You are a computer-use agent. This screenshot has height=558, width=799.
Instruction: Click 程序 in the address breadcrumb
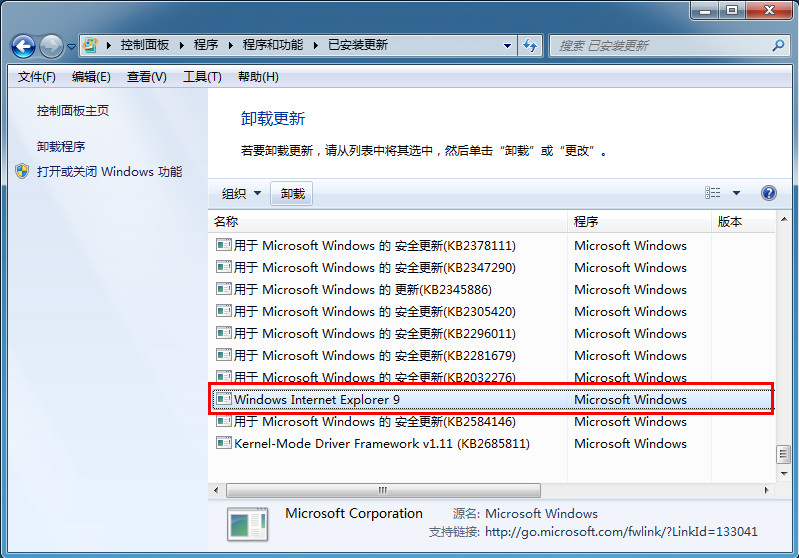[206, 45]
